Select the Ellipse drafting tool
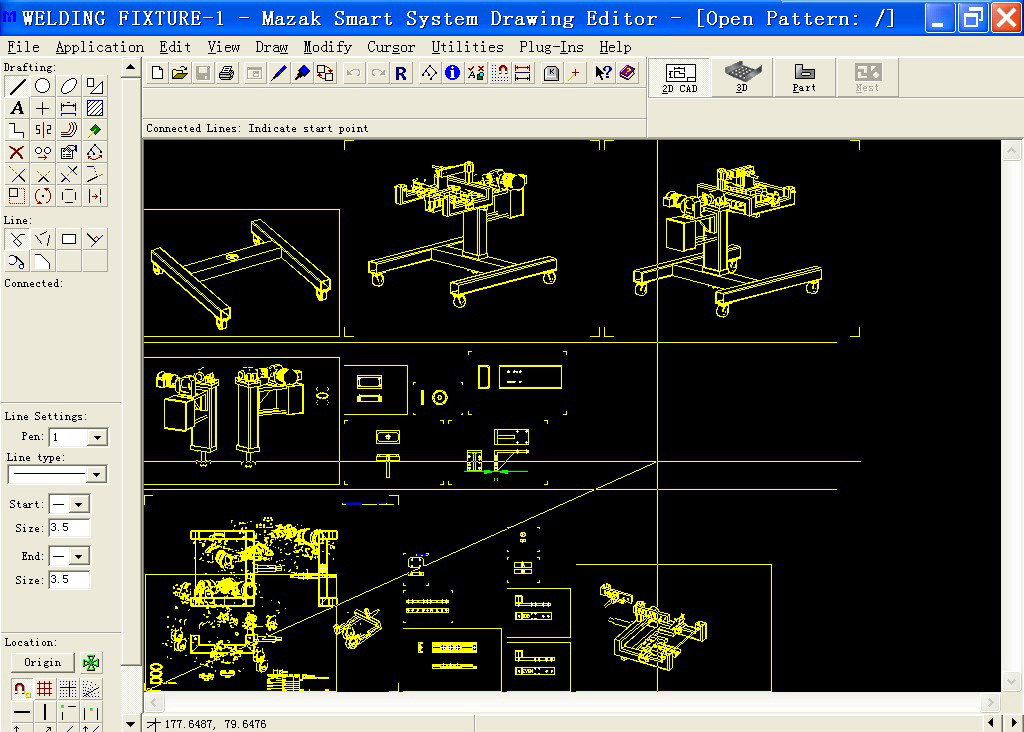The width and height of the screenshot is (1024, 732). point(69,86)
